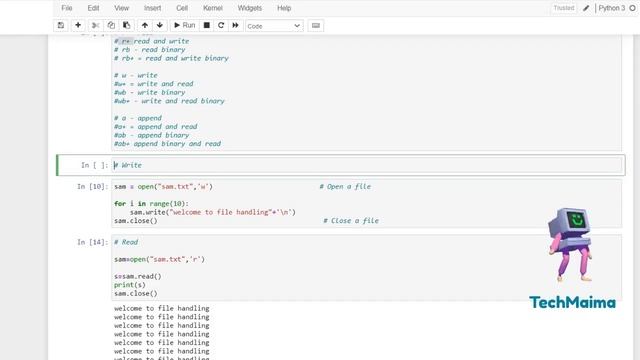Click the first 'welcome to file handling' output line

tap(162, 309)
